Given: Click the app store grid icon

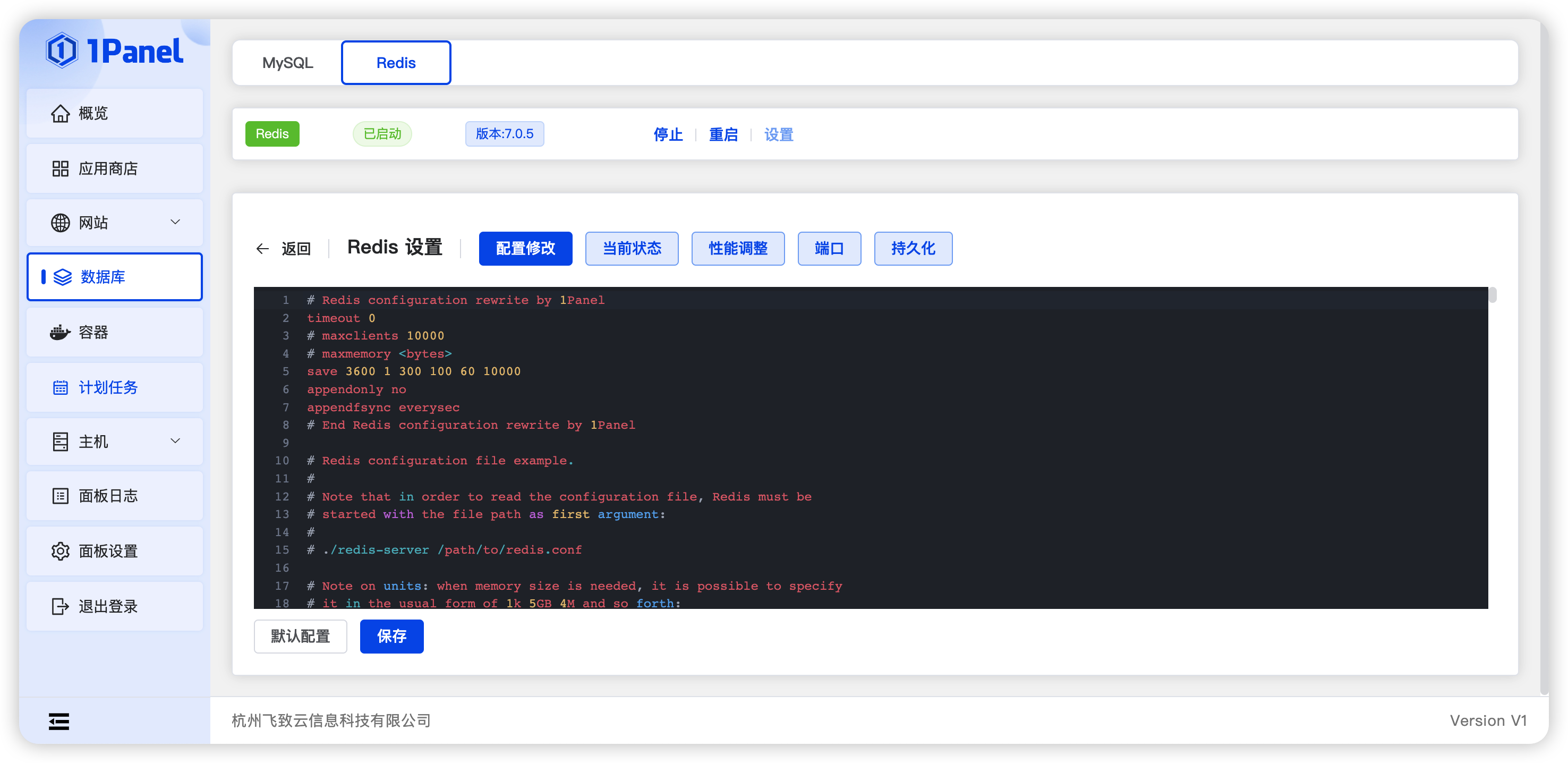Looking at the screenshot, I should (x=60, y=168).
